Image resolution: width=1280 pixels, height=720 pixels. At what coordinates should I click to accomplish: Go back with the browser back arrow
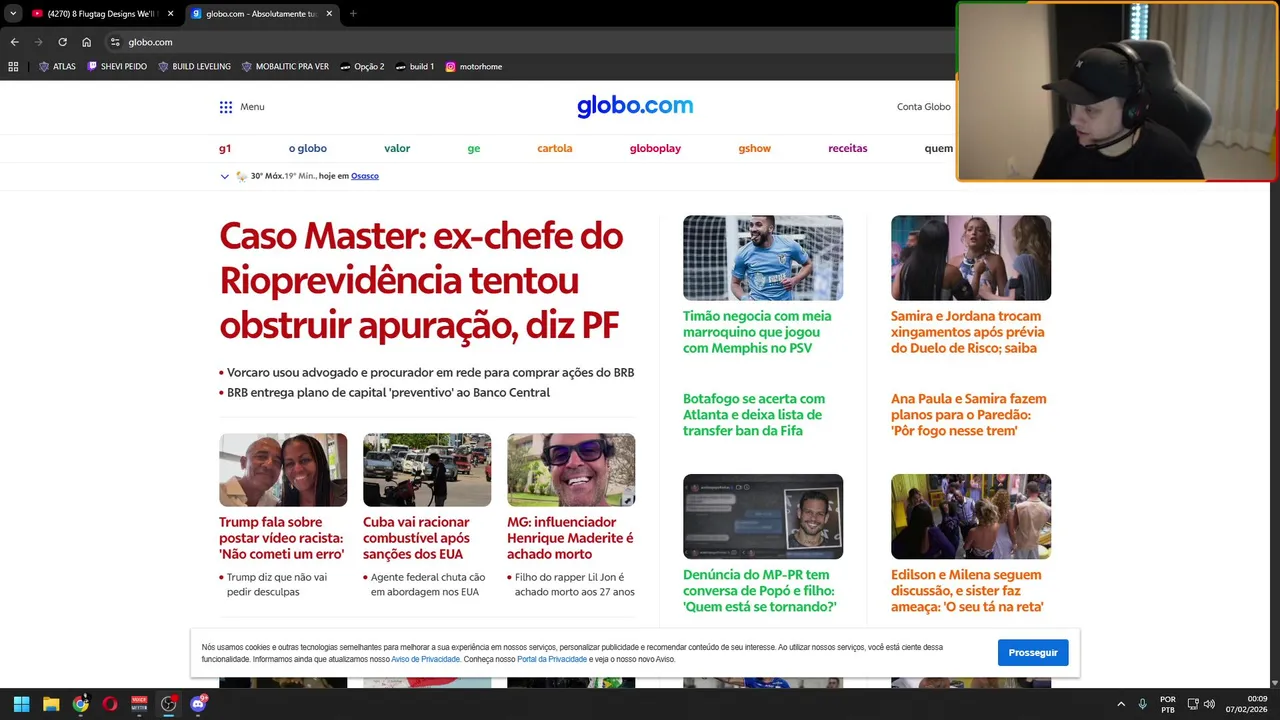(14, 42)
